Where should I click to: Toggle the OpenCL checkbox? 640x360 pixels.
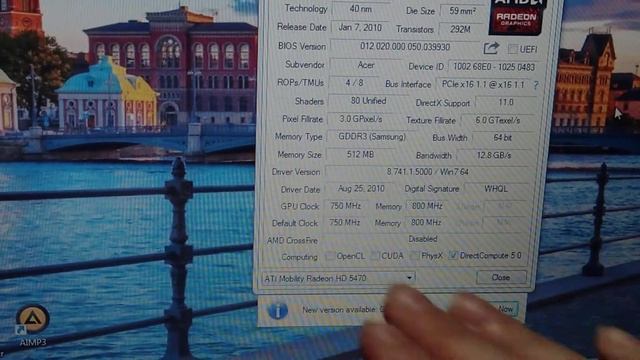click(330, 256)
